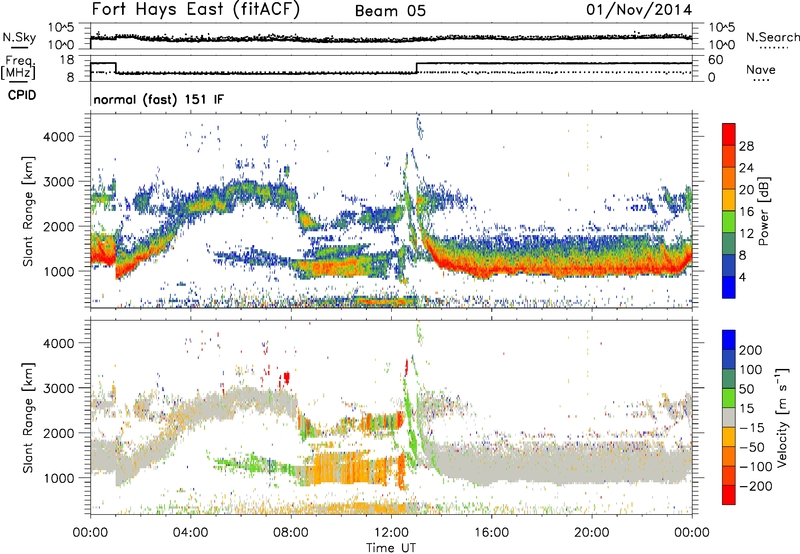Click the 'Nave' legend label

[761, 69]
